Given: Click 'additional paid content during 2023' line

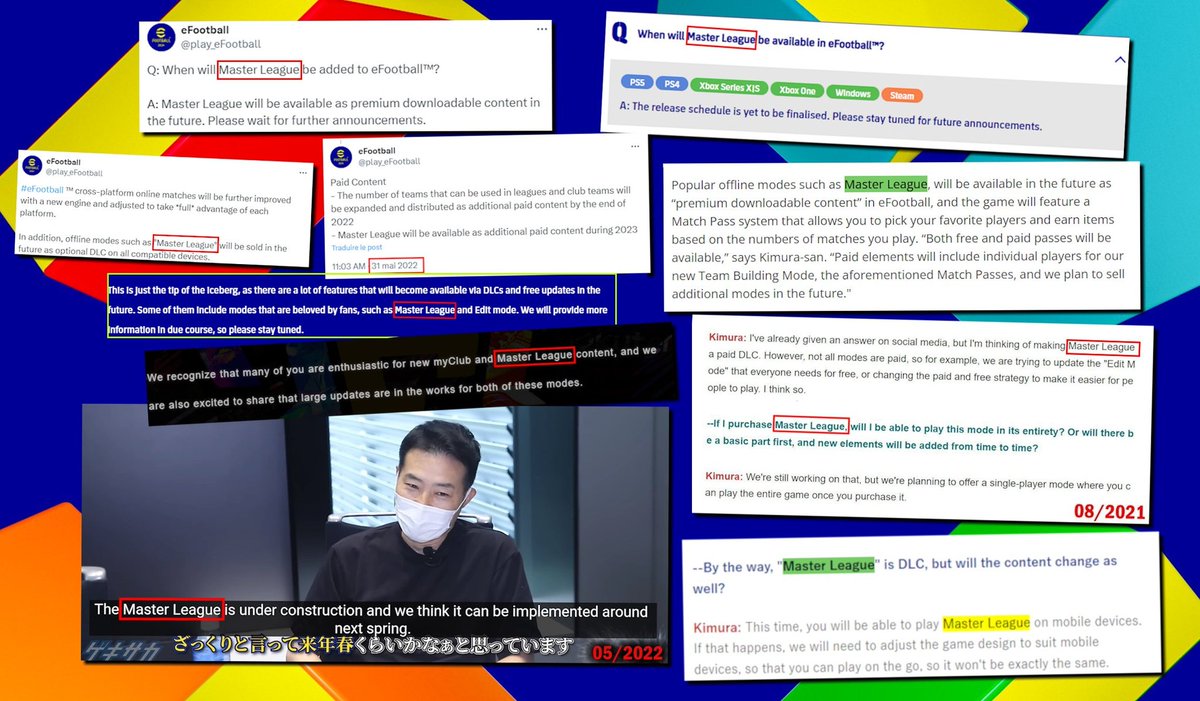Looking at the screenshot, I should pos(484,230).
